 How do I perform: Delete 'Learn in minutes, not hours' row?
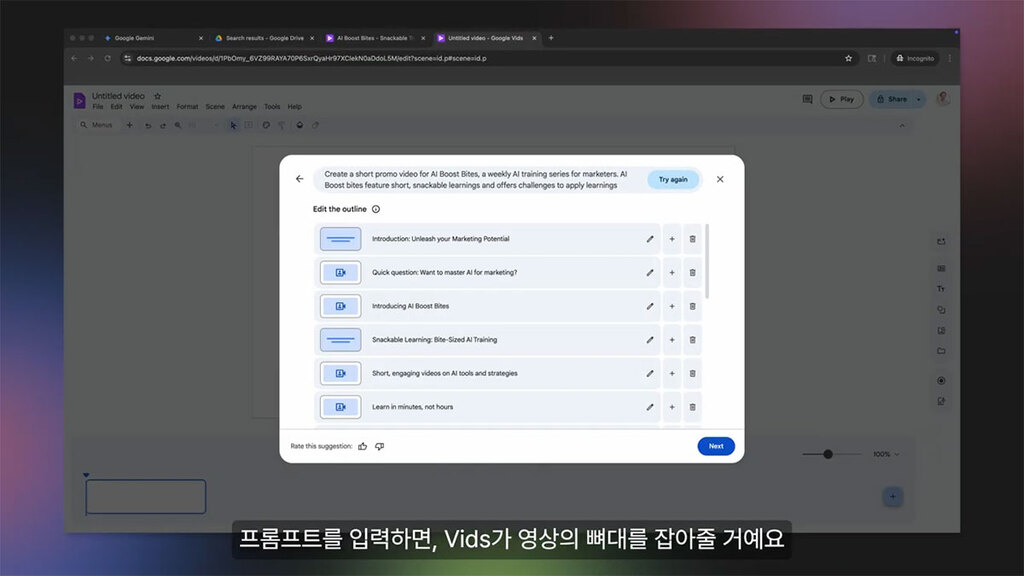point(693,407)
